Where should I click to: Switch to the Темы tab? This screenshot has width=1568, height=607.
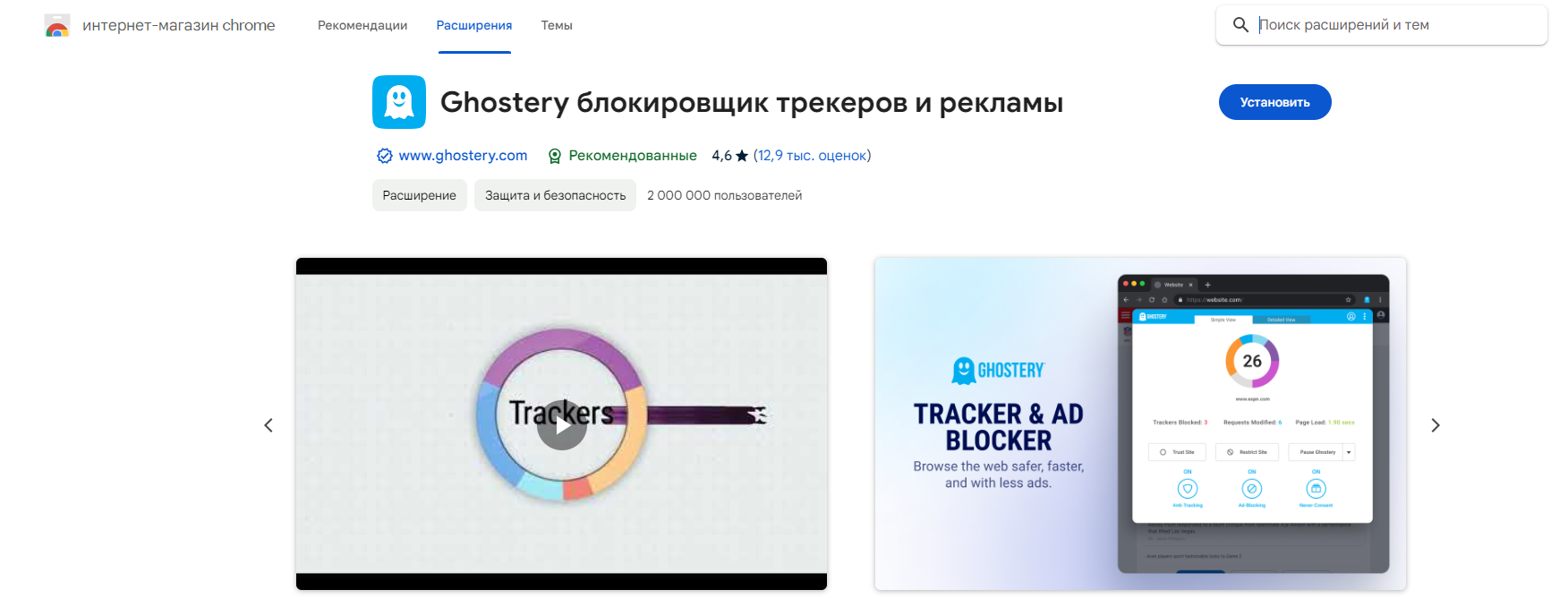pos(557,25)
